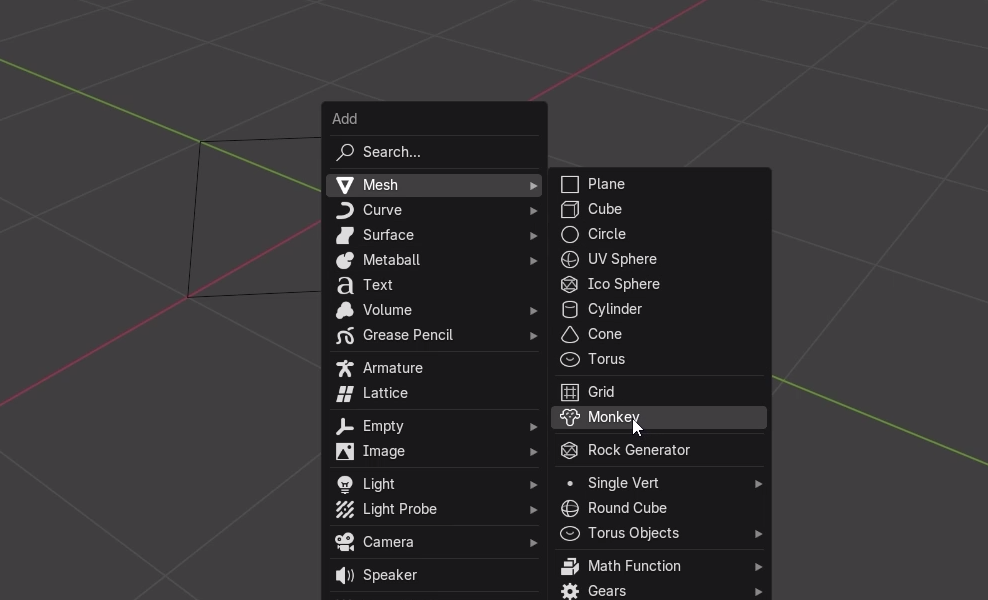Click the Math Function icon
Screen dimensions: 988x600
coord(570,567)
